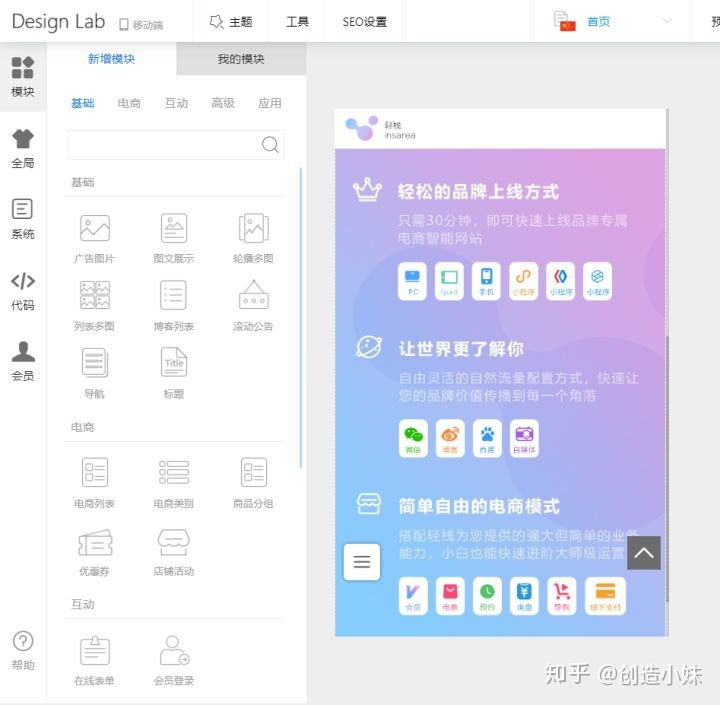Add the 列表多图 multi-image list module

tap(95, 306)
